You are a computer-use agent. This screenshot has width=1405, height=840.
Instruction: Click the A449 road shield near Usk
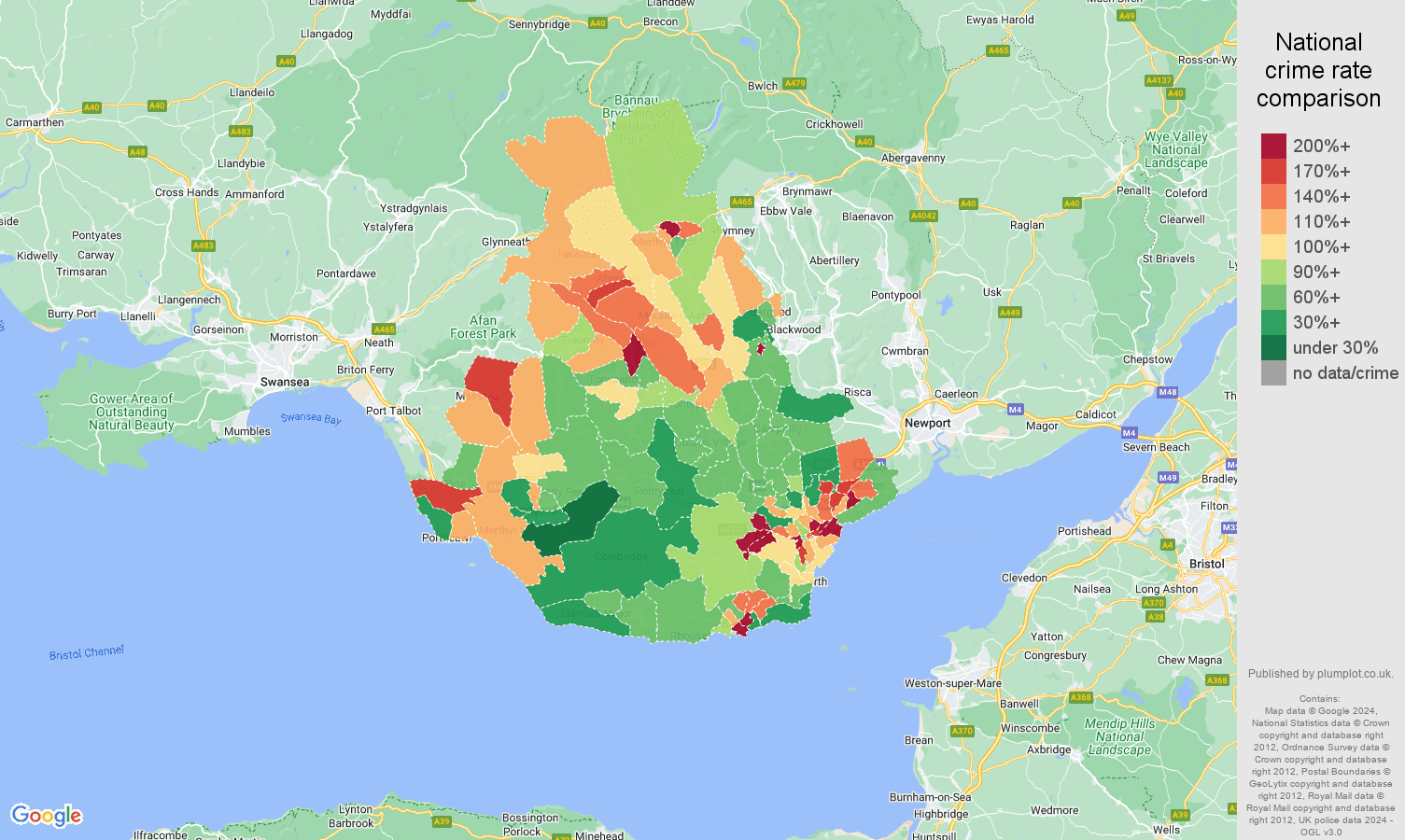click(1010, 312)
